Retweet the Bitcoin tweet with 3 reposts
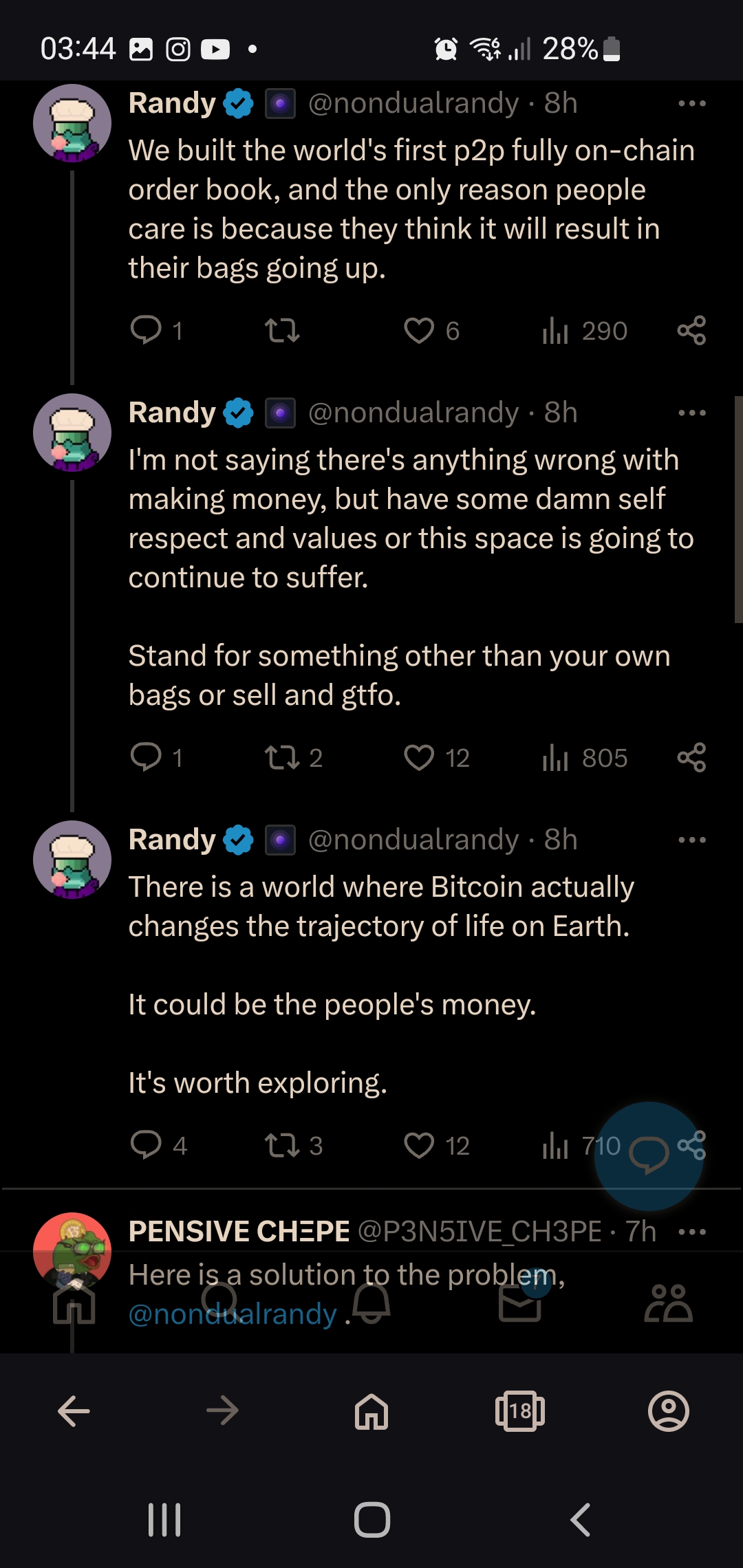This screenshot has height=1568, width=743. pyautogui.click(x=282, y=1145)
